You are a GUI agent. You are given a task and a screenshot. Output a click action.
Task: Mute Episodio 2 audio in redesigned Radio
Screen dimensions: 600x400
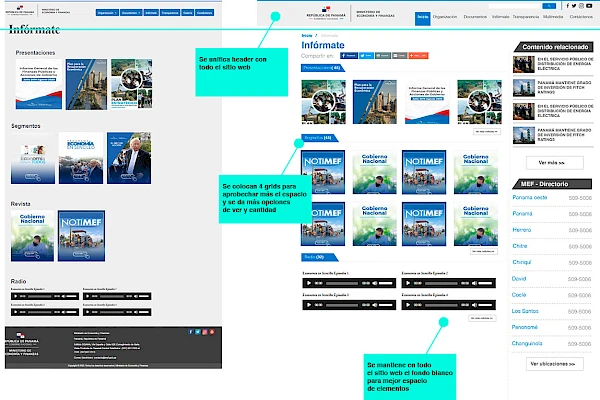(474, 283)
